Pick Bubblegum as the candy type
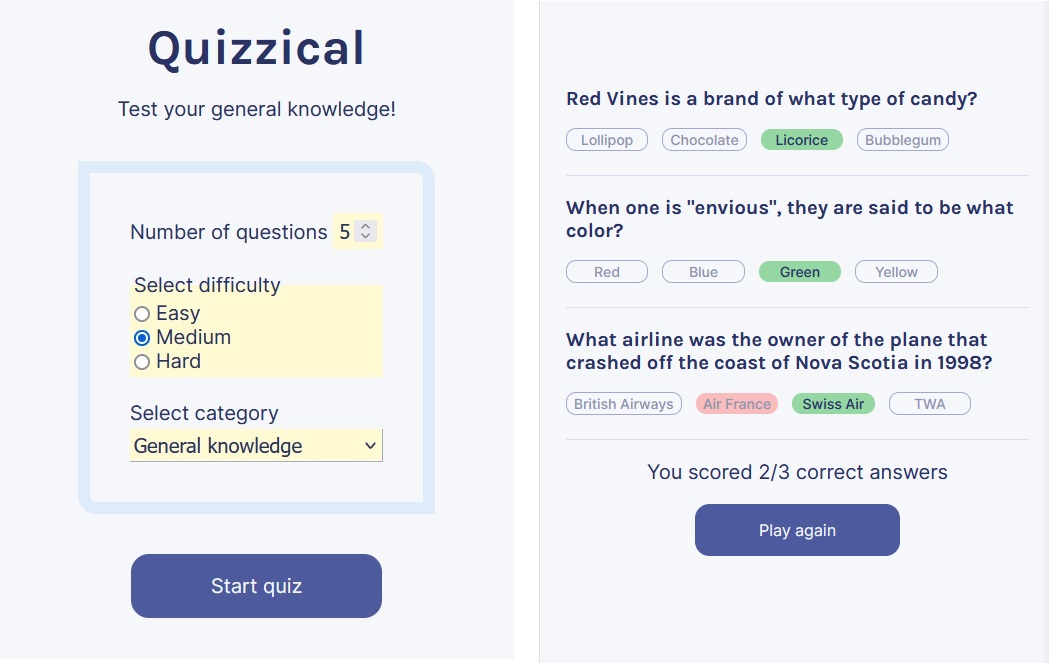Viewport: 1050px width, 663px height. (902, 139)
